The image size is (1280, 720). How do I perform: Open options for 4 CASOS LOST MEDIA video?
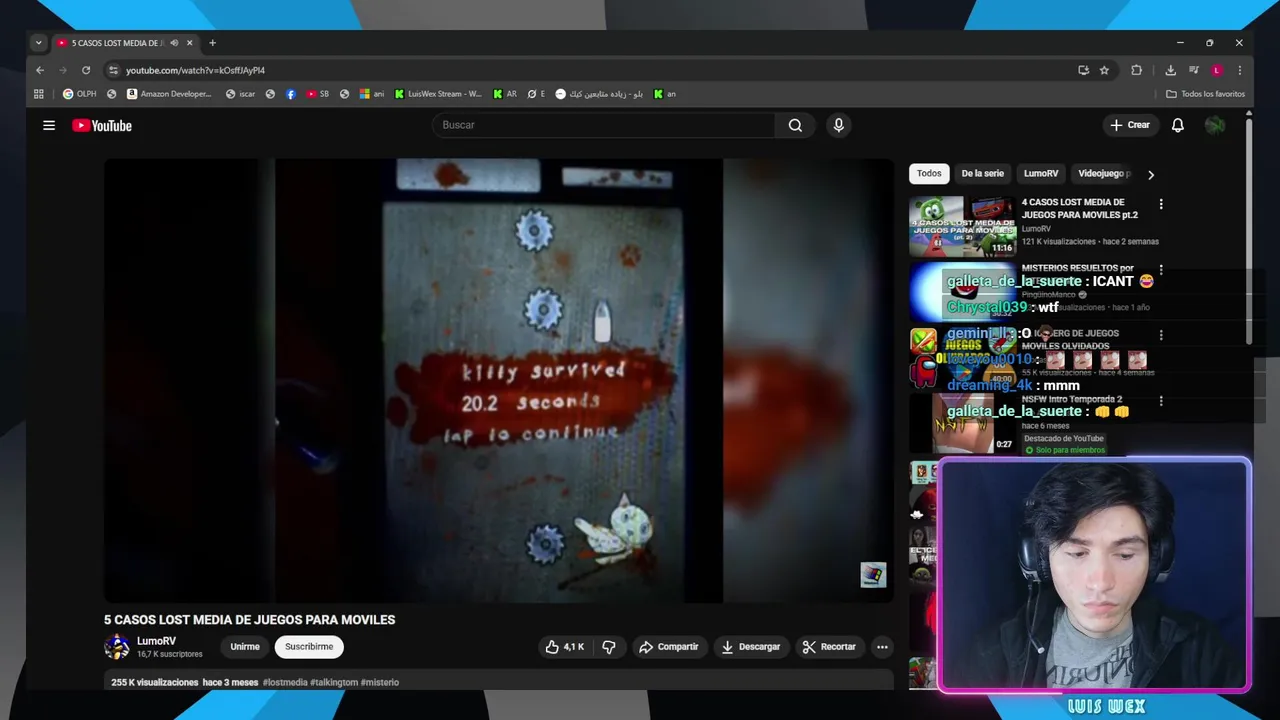[x=1161, y=204]
